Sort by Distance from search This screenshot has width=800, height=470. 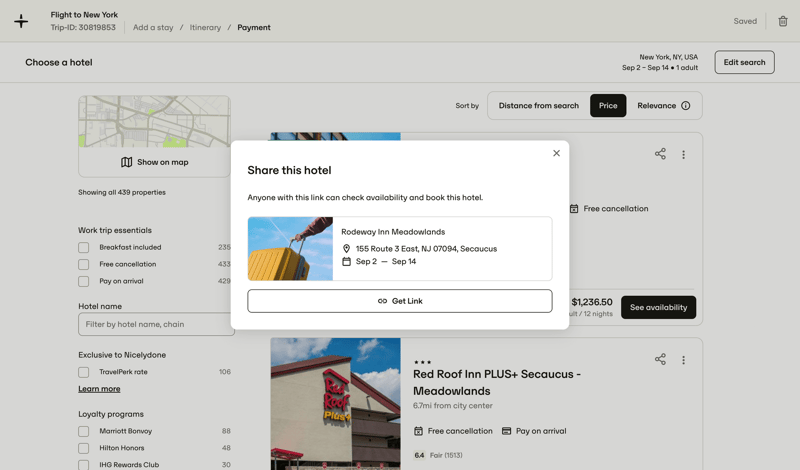coord(539,106)
